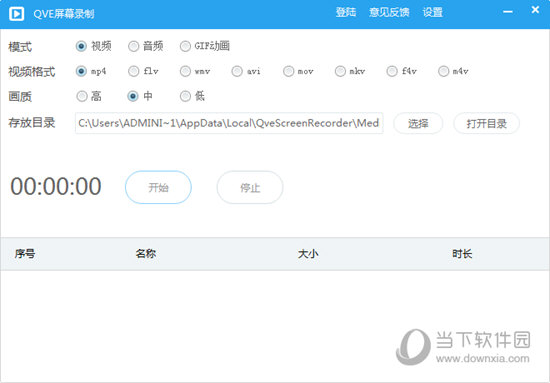Start recording with the 开始 button
This screenshot has height=383, width=550.
(158, 187)
